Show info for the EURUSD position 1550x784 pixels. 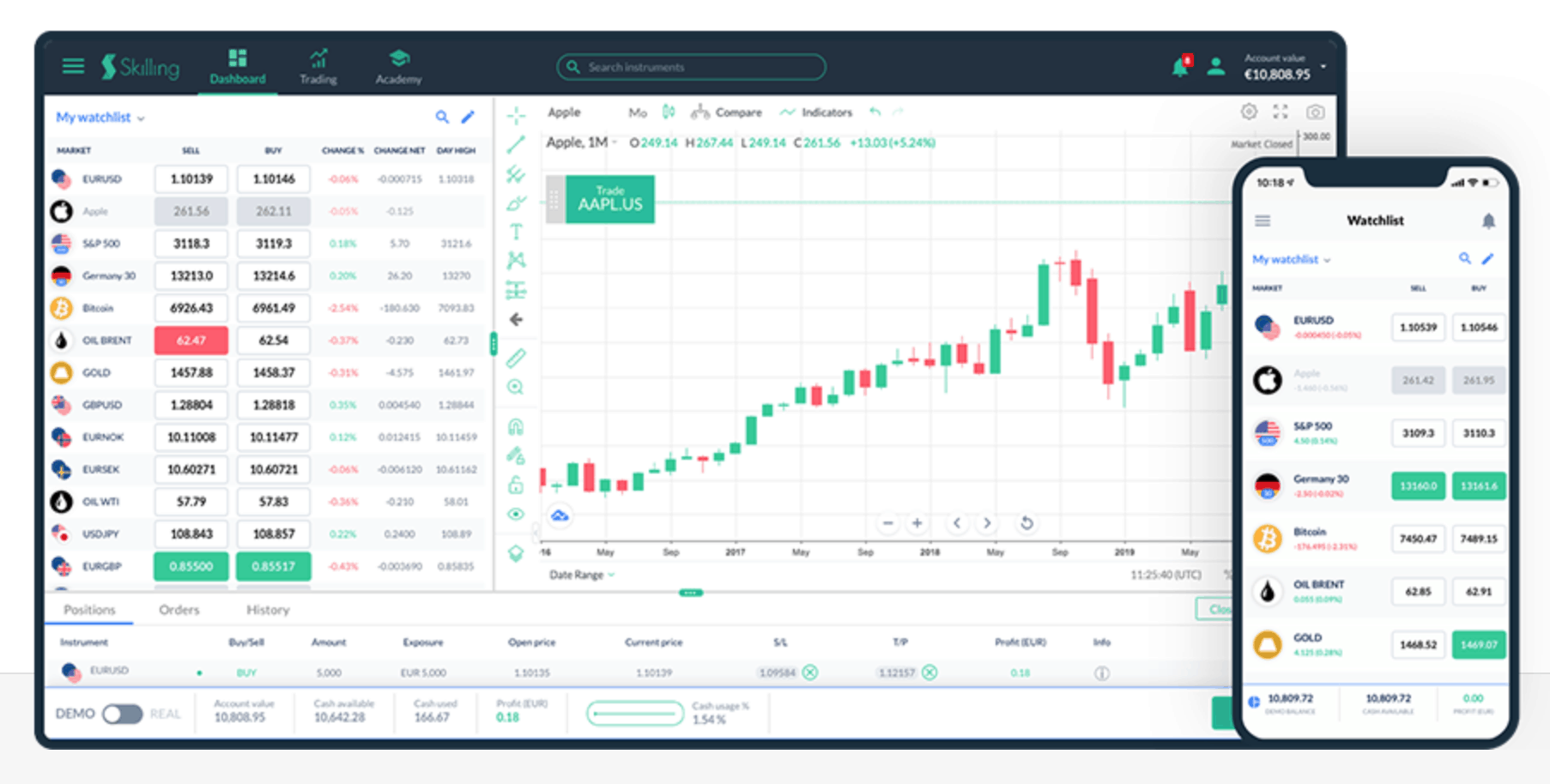click(x=1102, y=673)
